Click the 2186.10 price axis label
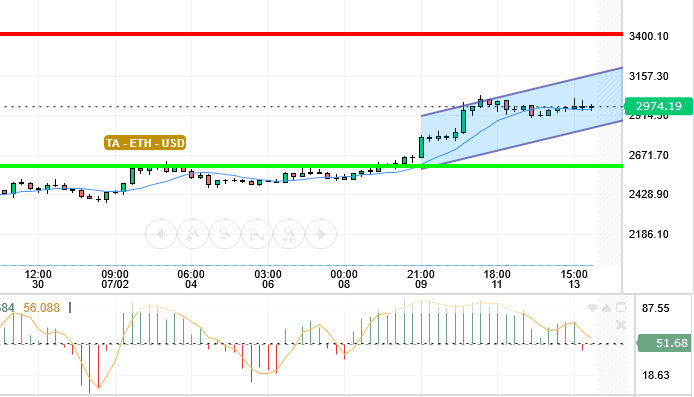 point(648,234)
